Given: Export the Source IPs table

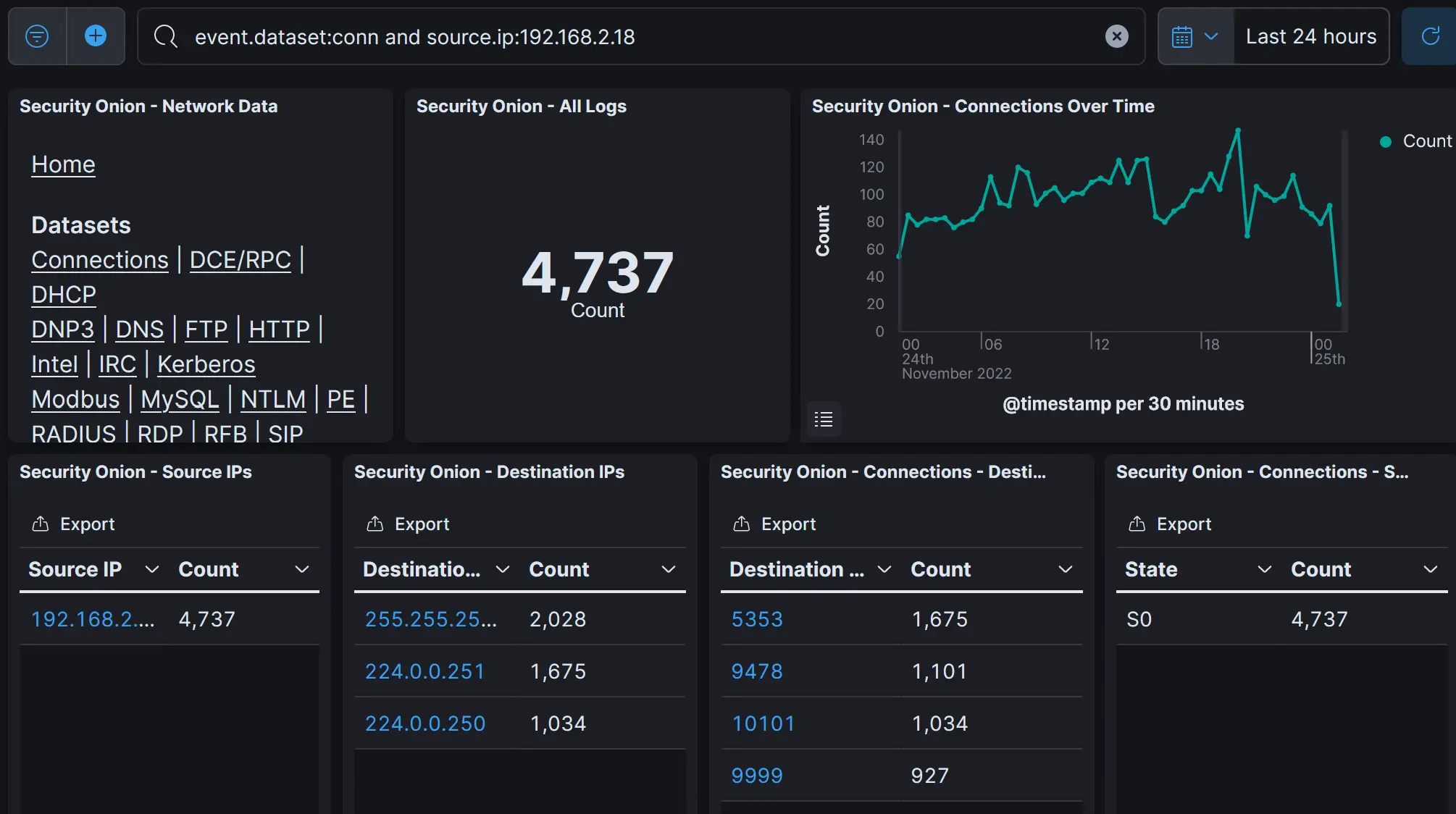Looking at the screenshot, I should tap(73, 524).
